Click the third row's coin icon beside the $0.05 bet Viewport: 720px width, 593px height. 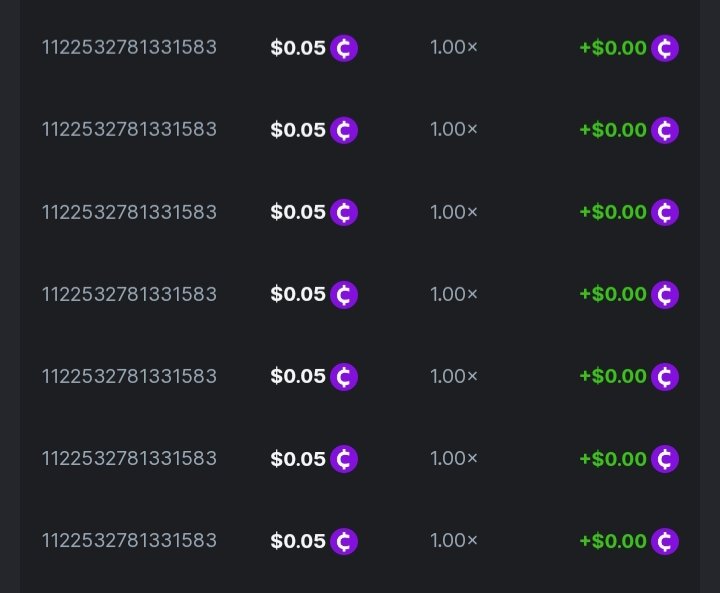pos(344,212)
